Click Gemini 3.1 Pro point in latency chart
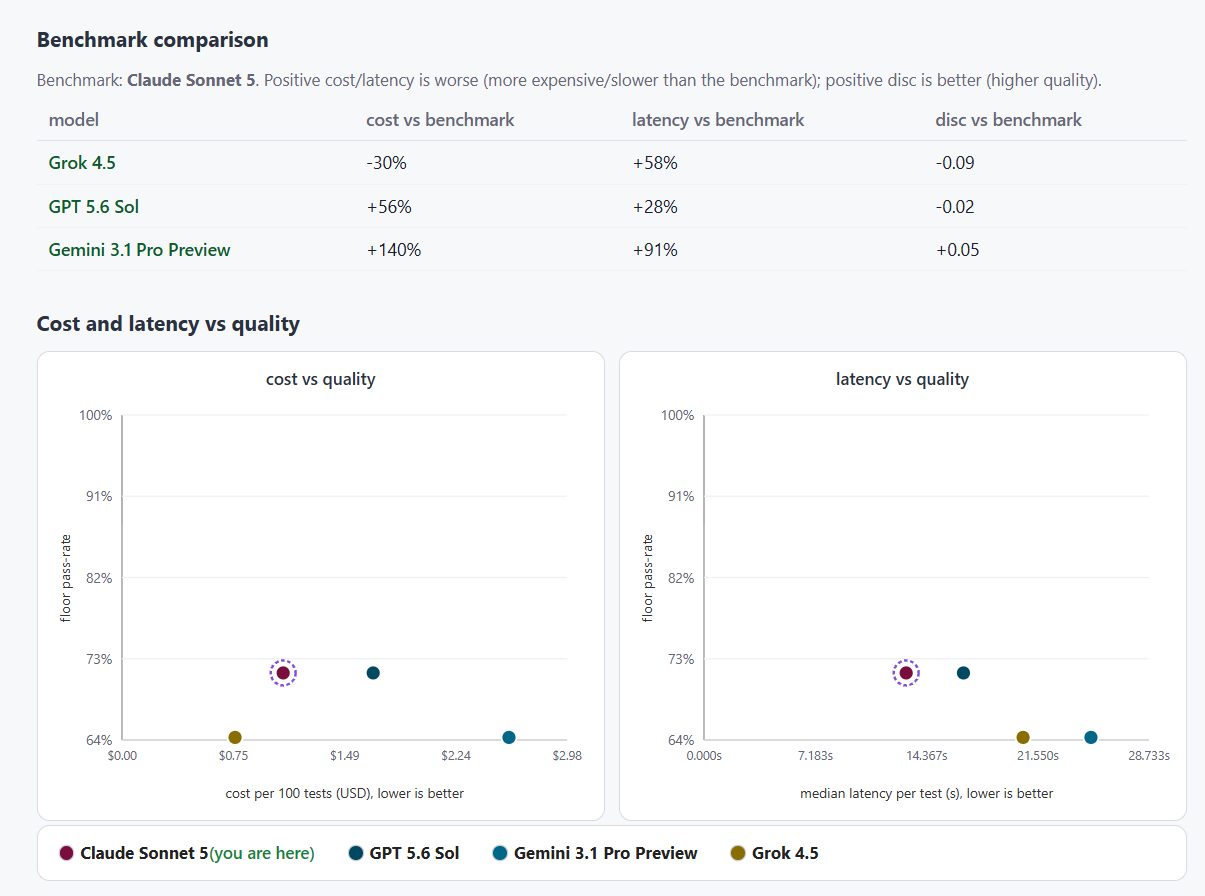1205x896 pixels. click(1091, 737)
